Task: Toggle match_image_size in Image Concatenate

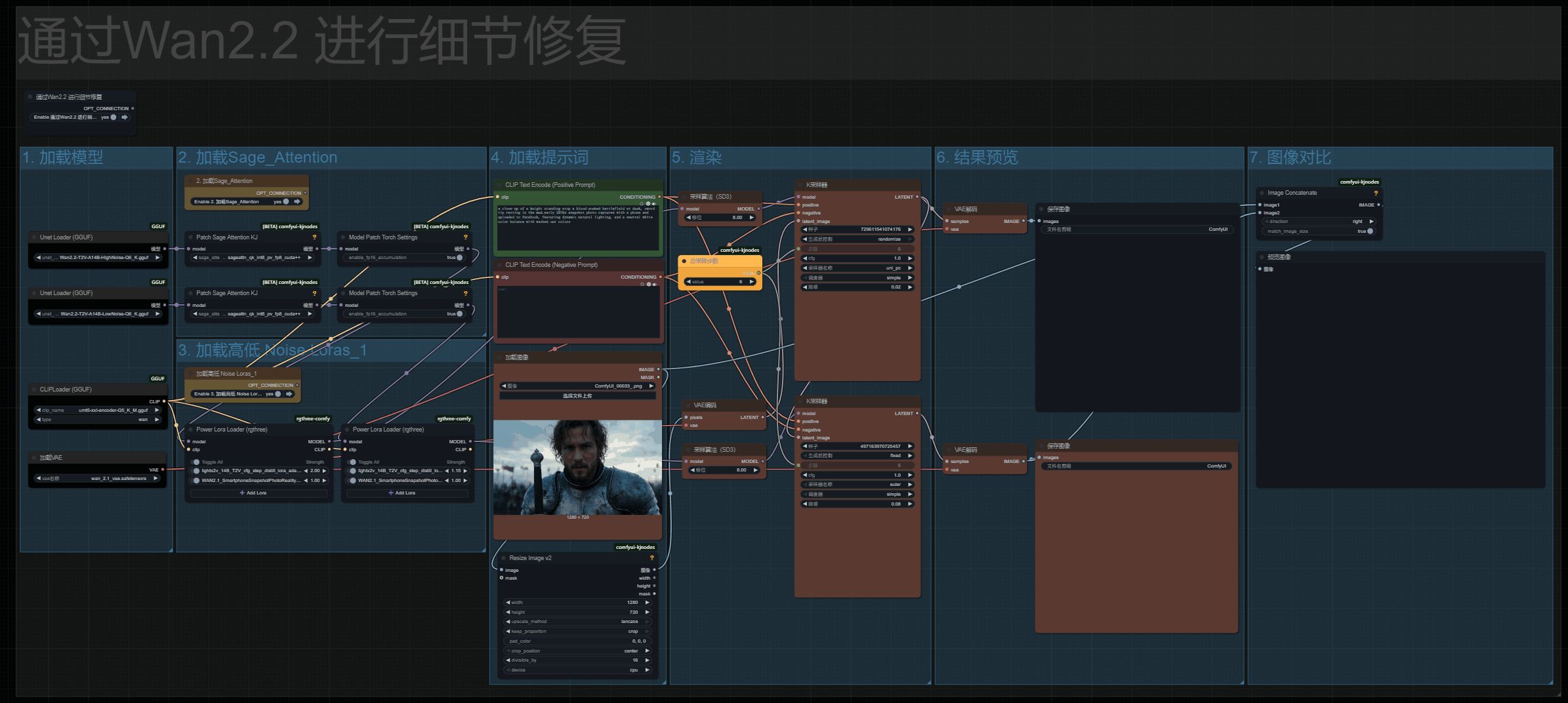Action: click(x=1369, y=231)
